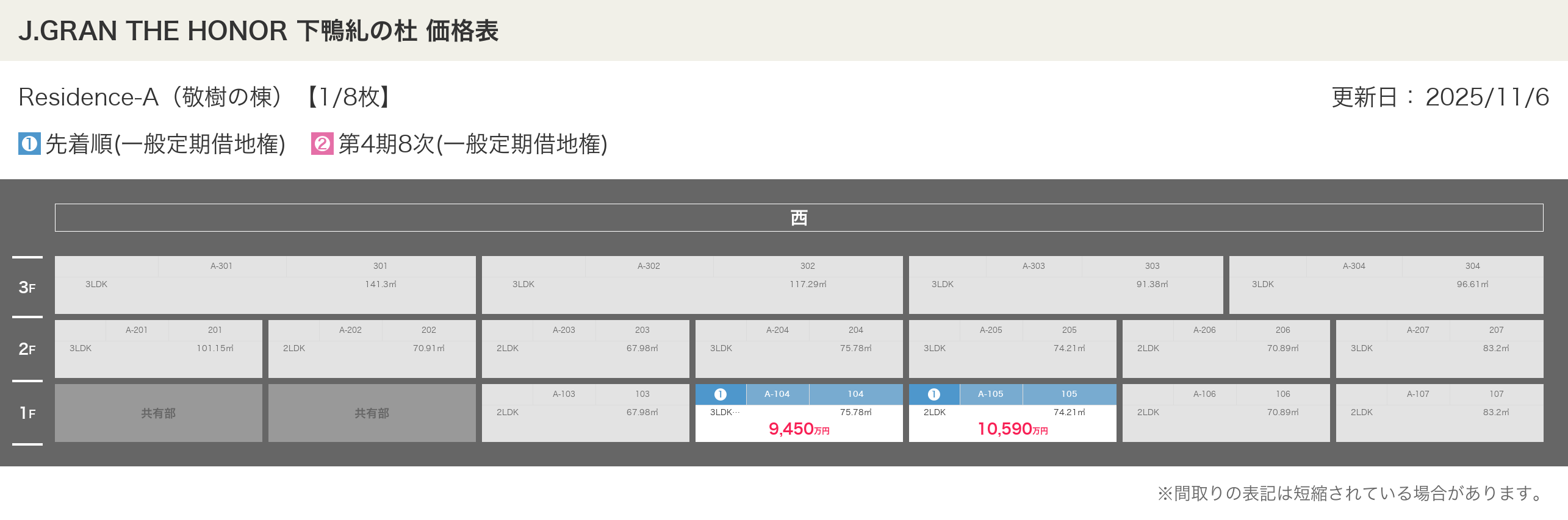Click unit cell A-203
The width and height of the screenshot is (1568, 520).
585,349
